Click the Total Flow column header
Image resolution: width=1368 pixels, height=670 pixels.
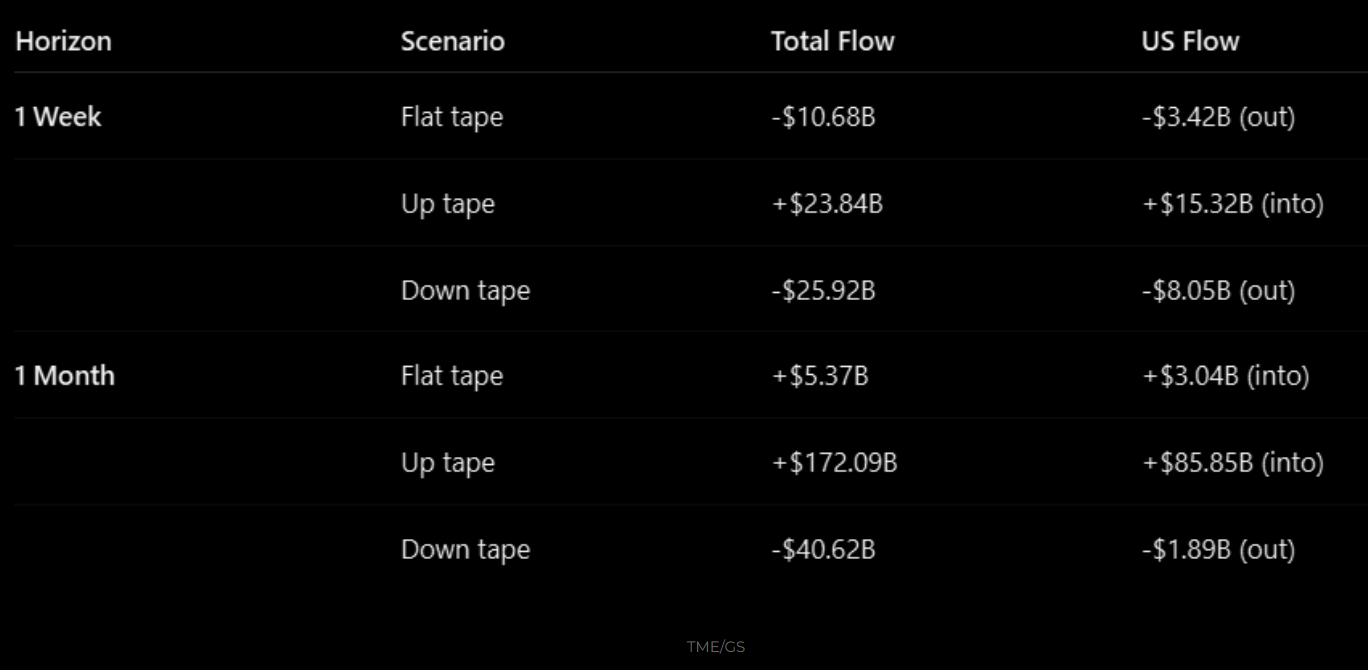832,42
